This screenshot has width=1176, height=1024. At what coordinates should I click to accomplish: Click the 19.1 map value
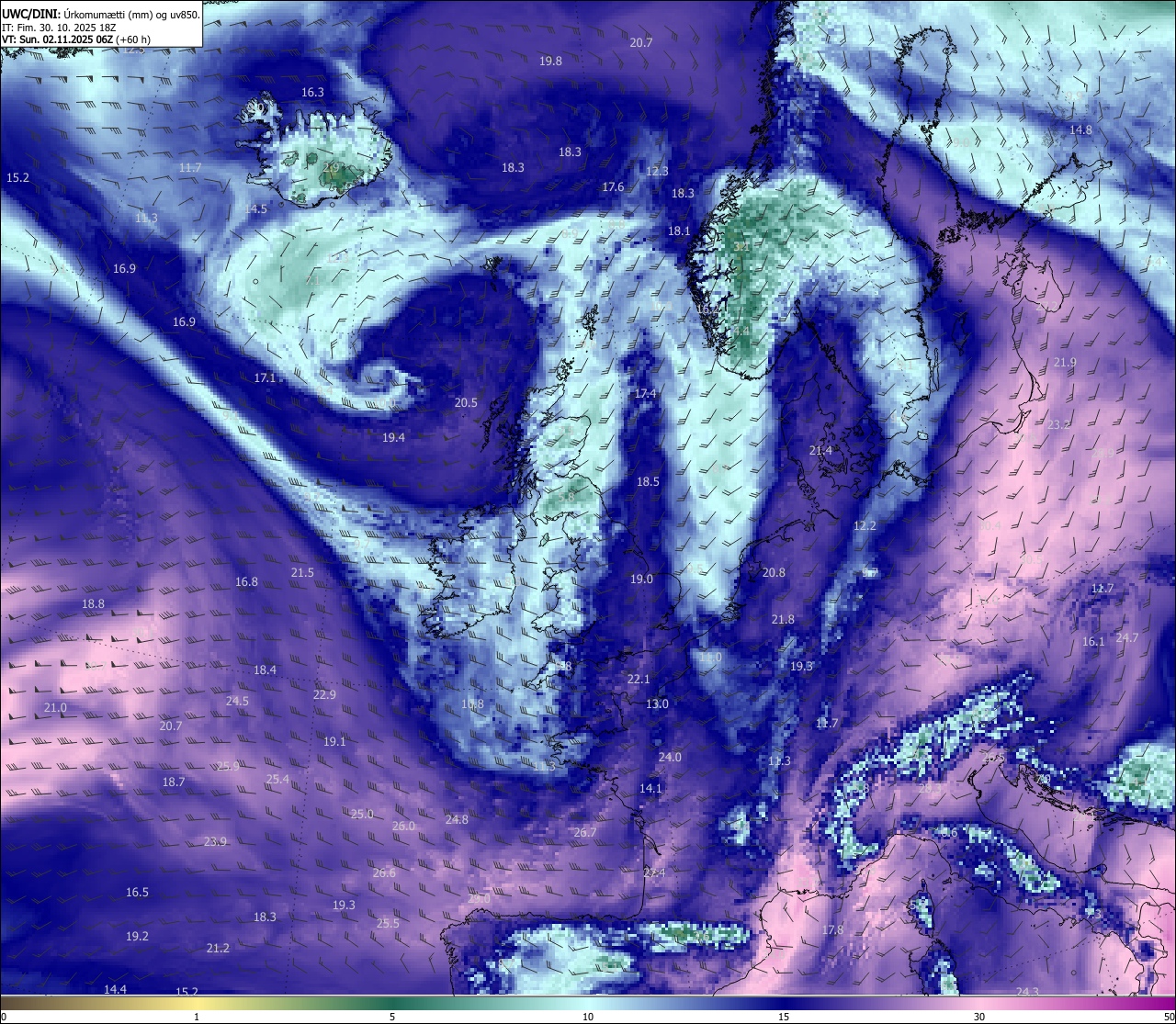[x=334, y=741]
